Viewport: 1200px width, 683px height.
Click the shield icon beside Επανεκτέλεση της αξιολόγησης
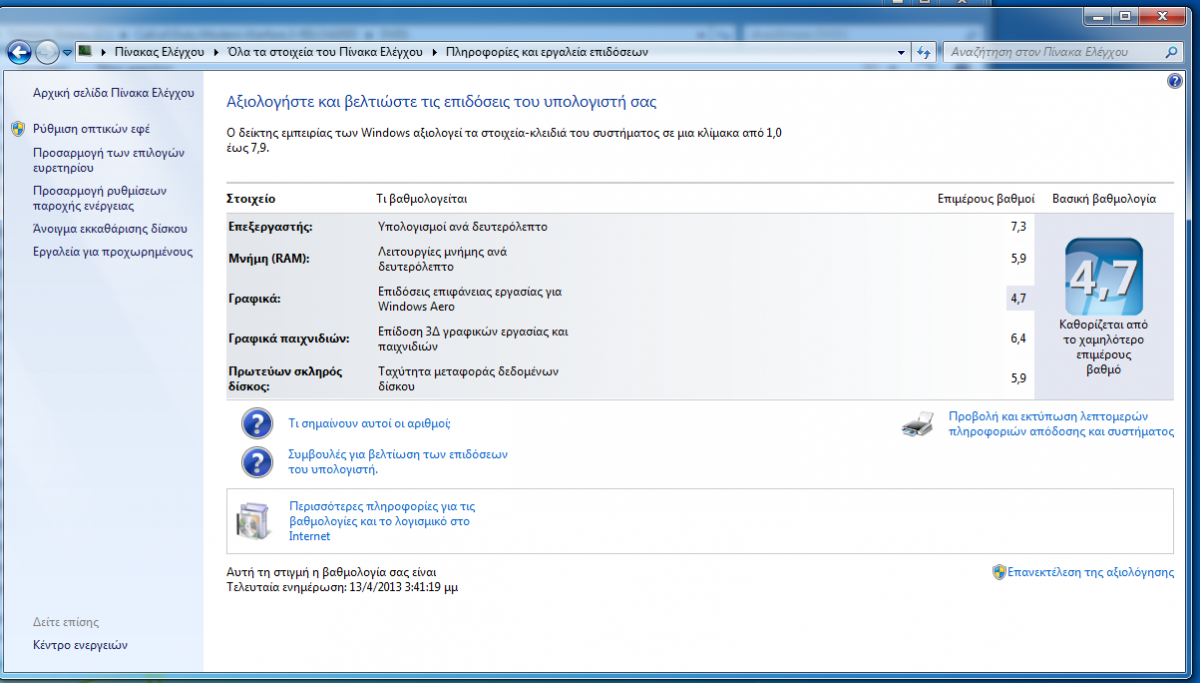tap(998, 572)
